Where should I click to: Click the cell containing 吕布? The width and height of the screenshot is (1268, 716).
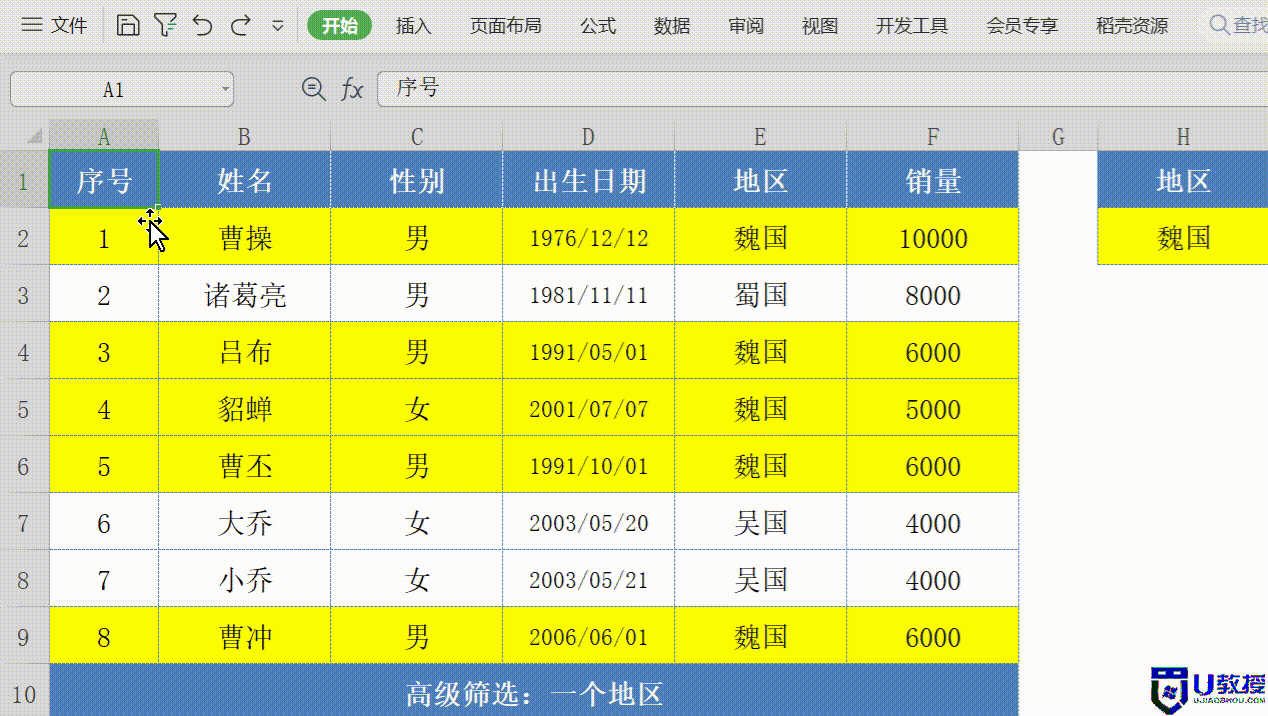245,351
